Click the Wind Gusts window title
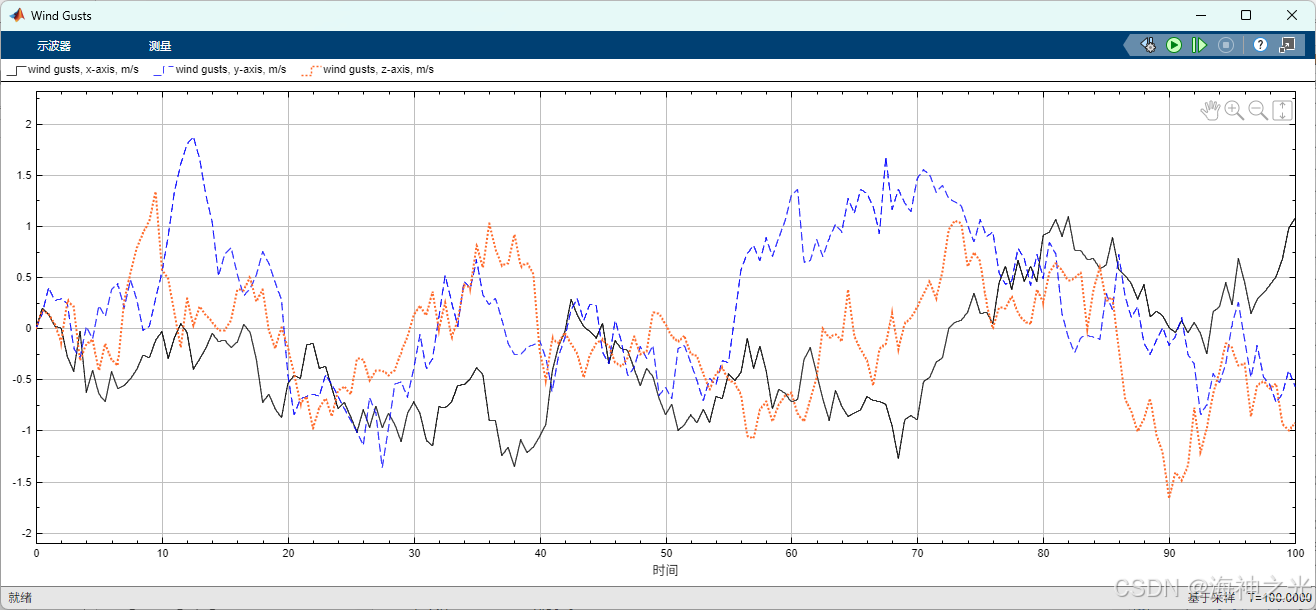 (x=62, y=16)
